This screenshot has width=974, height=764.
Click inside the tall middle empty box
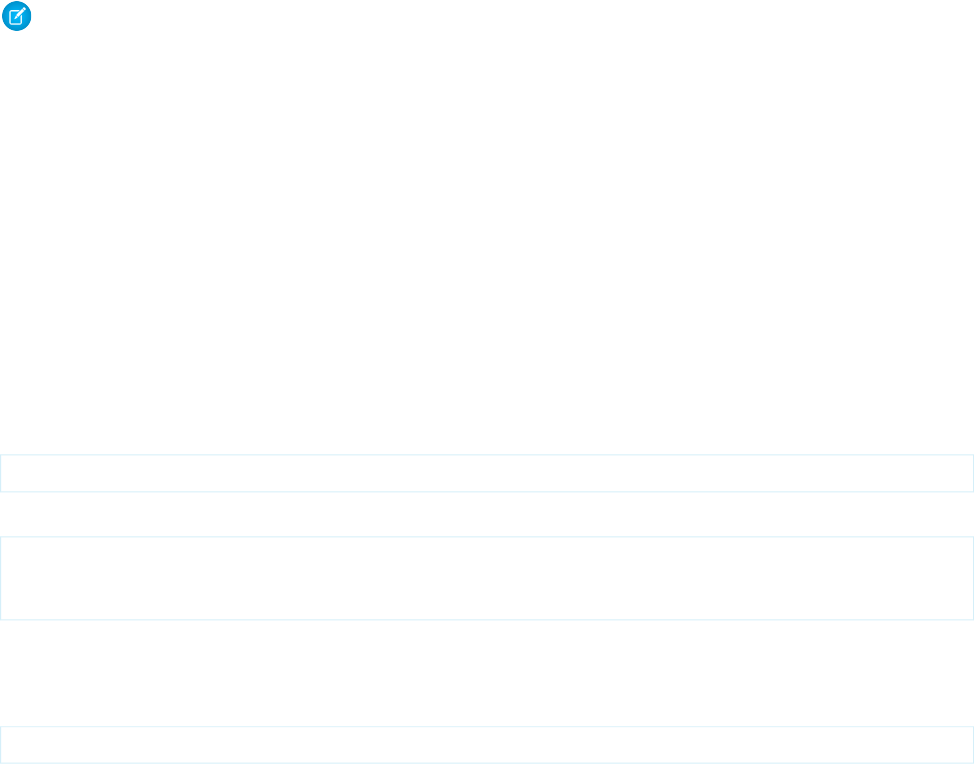487,578
